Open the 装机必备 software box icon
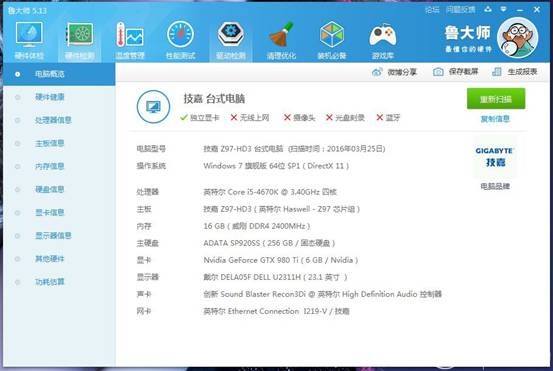This screenshot has height=371, width=553. [x=332, y=39]
